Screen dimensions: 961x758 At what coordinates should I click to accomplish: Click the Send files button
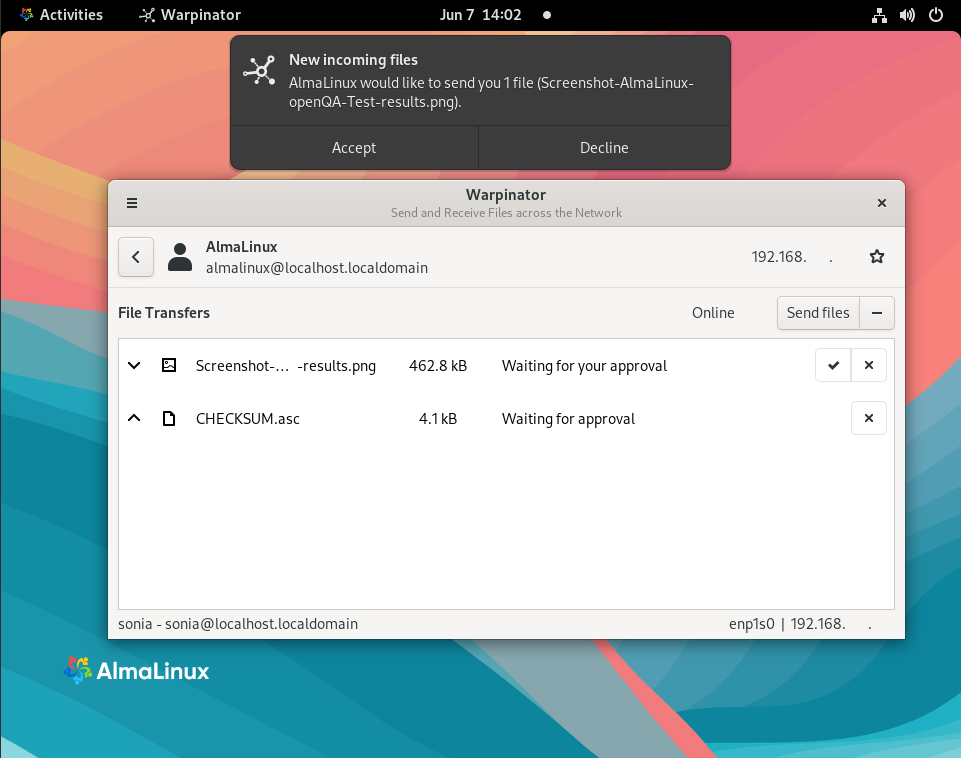[817, 313]
